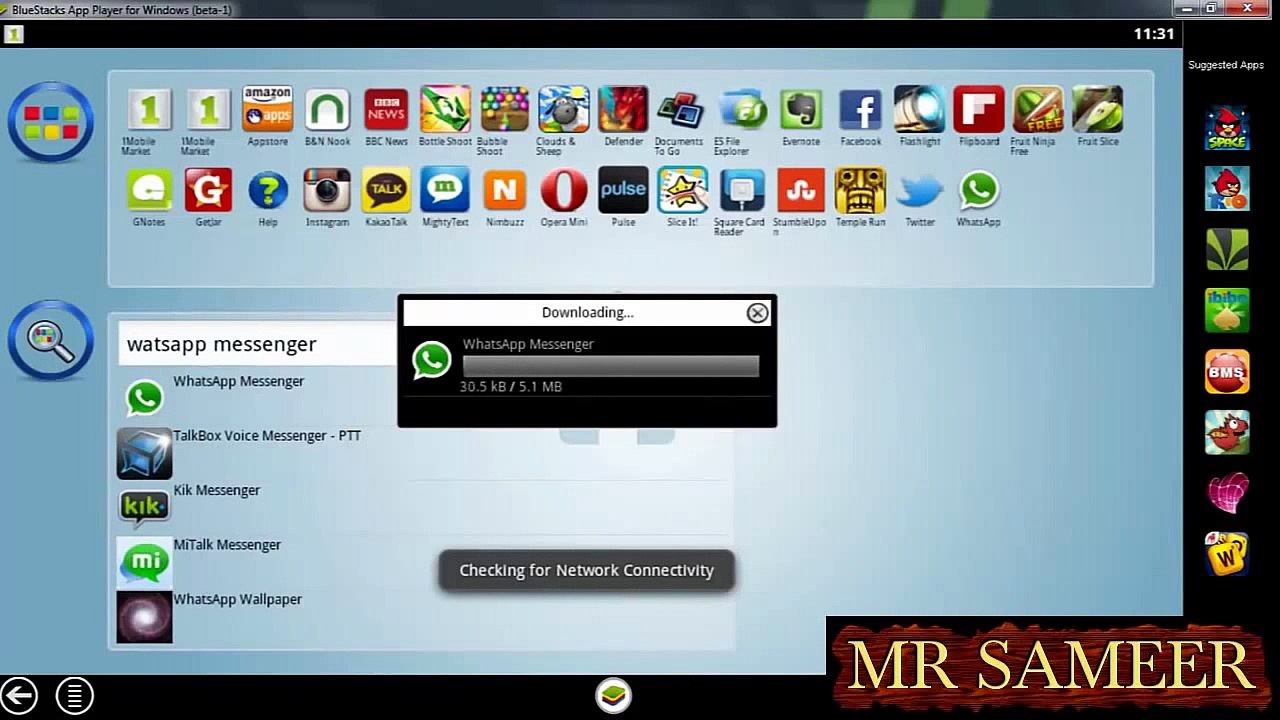Start the Temple Run game
Screen dimensions: 1280x720
(x=860, y=190)
